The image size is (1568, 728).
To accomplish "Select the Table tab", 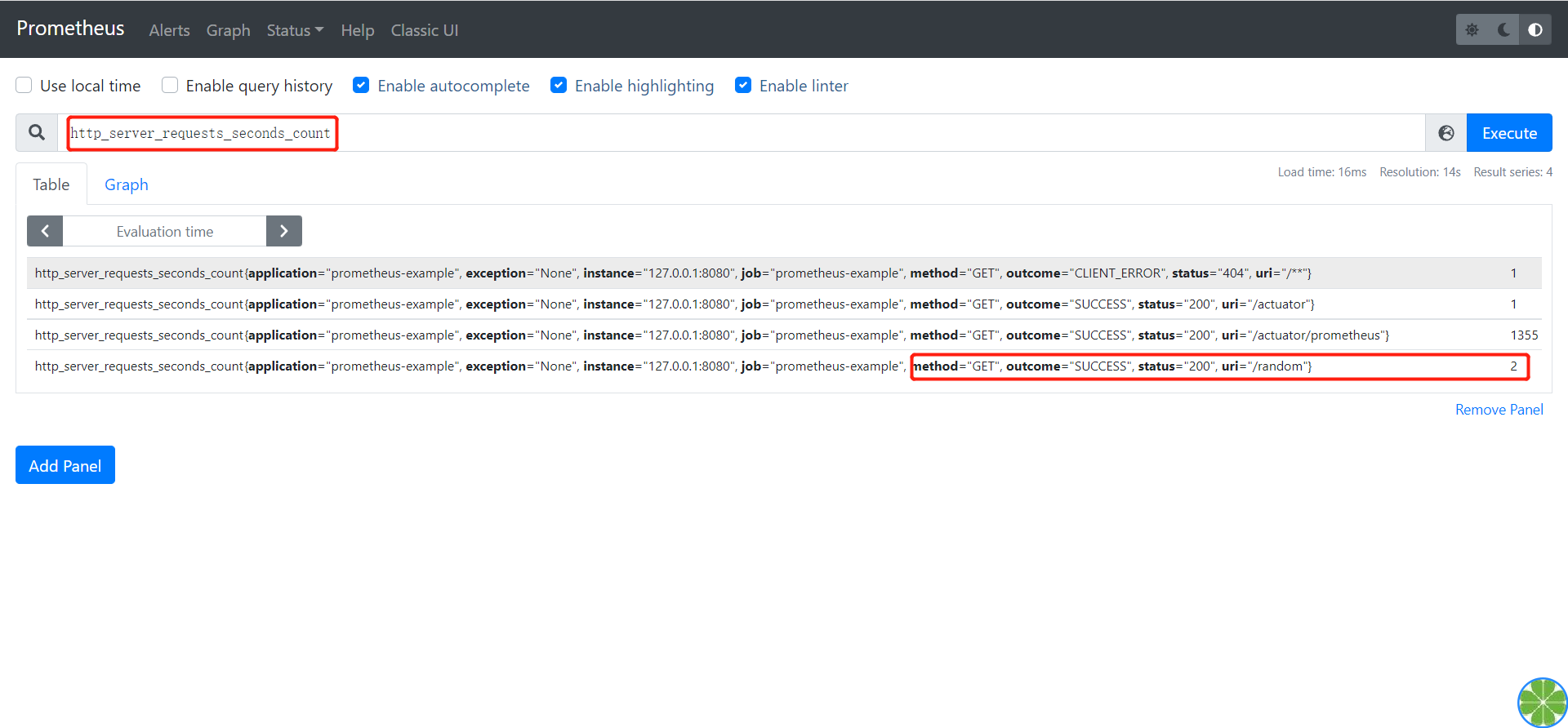I will click(x=51, y=184).
